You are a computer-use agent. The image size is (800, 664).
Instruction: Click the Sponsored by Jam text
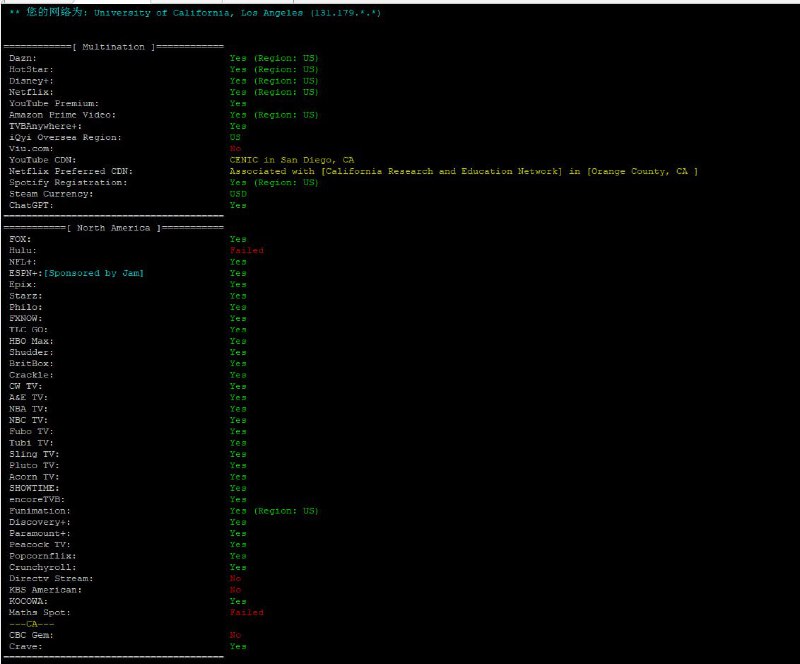pos(94,273)
